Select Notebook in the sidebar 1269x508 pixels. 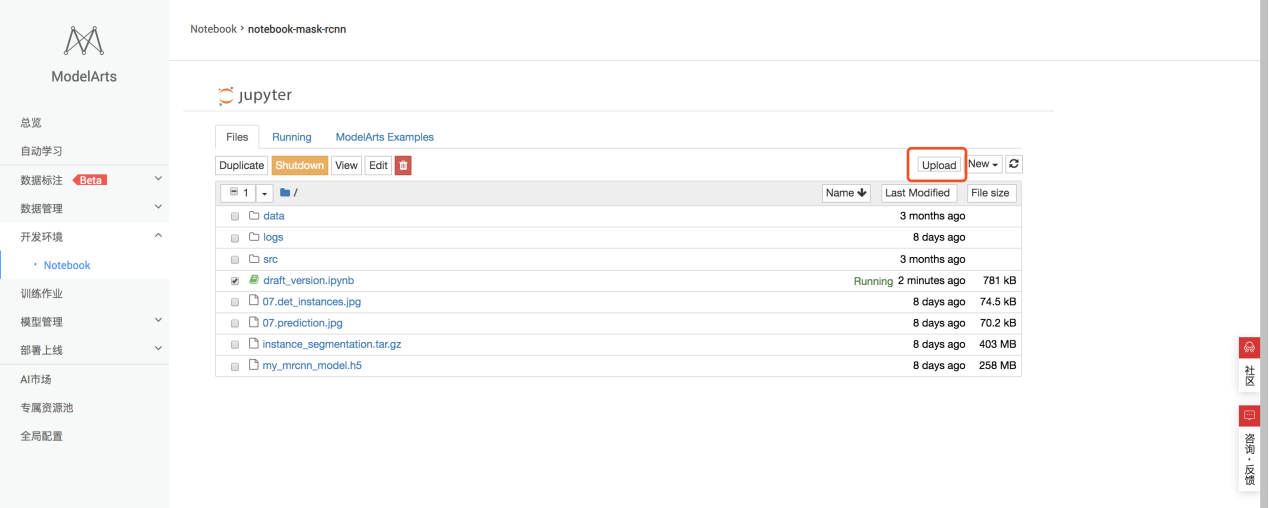pyautogui.click(x=67, y=265)
